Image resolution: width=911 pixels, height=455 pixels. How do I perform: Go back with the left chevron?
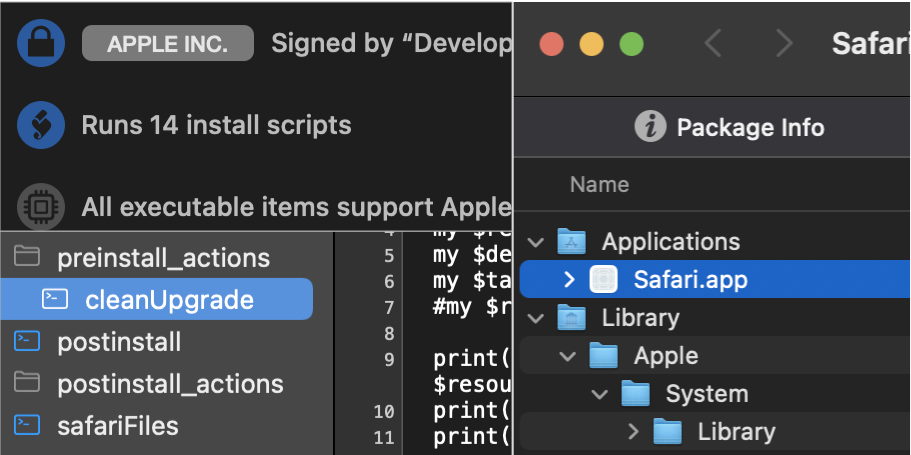(x=713, y=44)
